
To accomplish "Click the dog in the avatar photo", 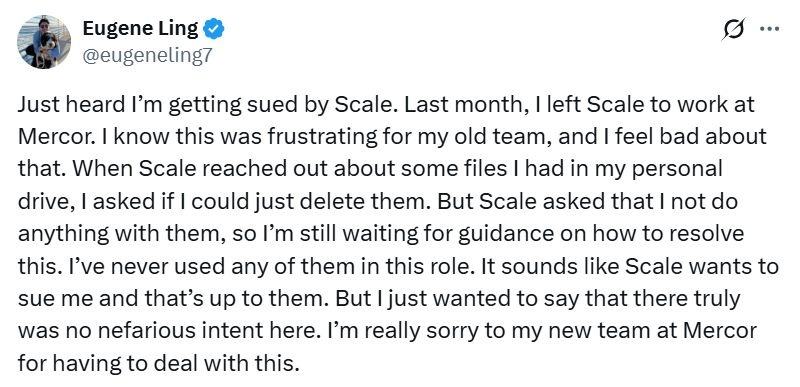I will (48, 48).
